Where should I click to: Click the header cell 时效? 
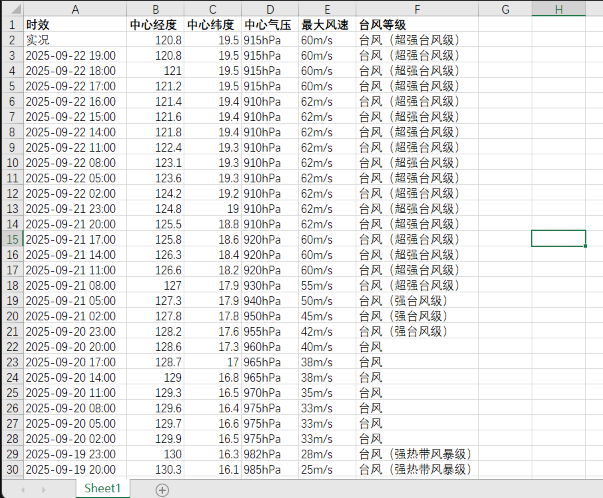[x=75, y=25]
